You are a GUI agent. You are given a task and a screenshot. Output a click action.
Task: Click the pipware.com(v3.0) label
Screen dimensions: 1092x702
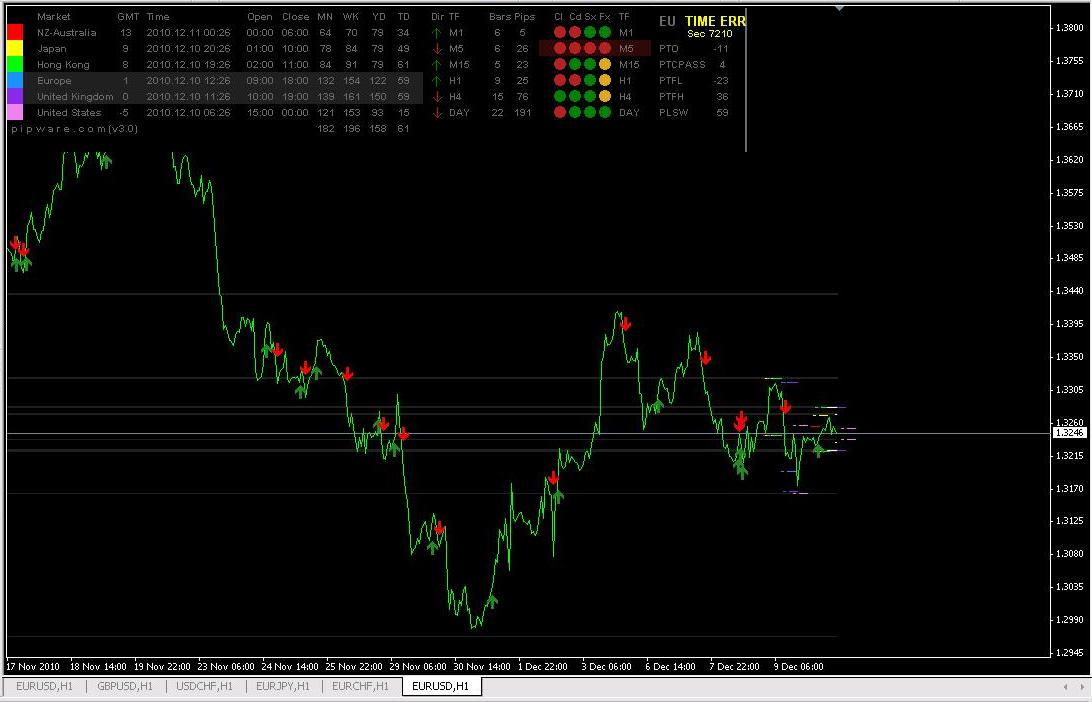75,129
